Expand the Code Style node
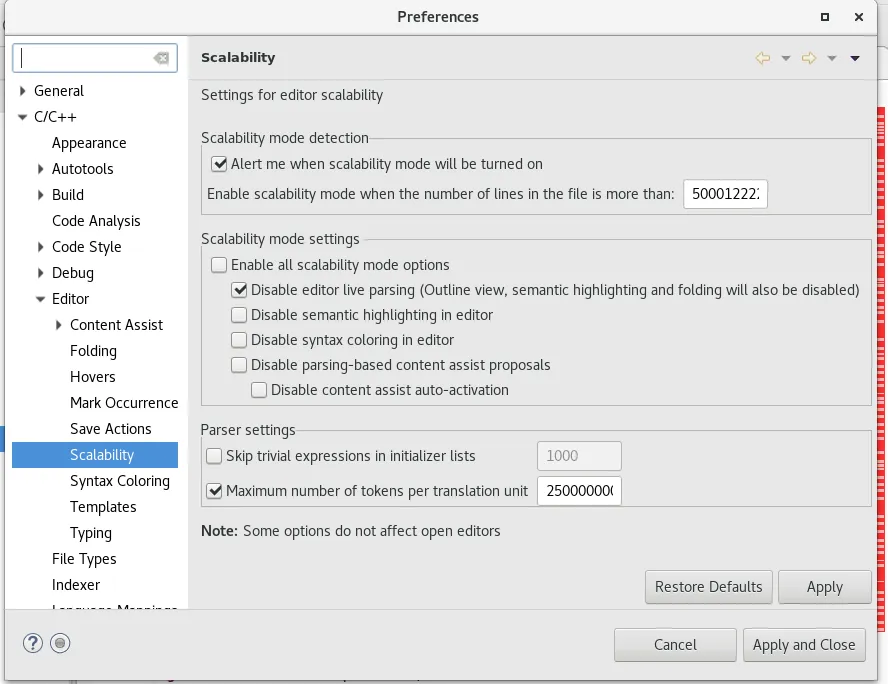888x684 pixels. tap(40, 247)
